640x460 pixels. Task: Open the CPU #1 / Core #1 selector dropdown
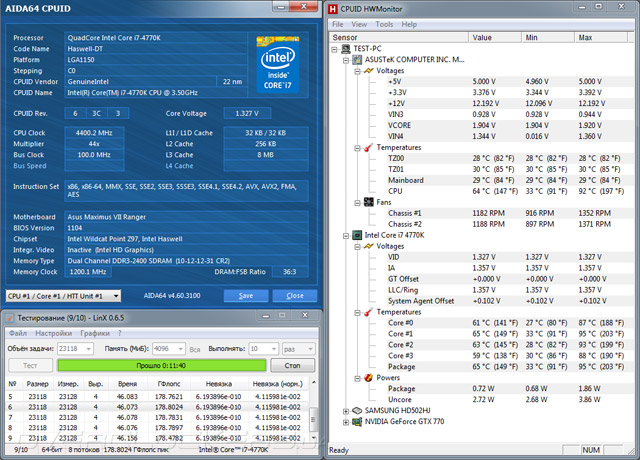pos(117,296)
